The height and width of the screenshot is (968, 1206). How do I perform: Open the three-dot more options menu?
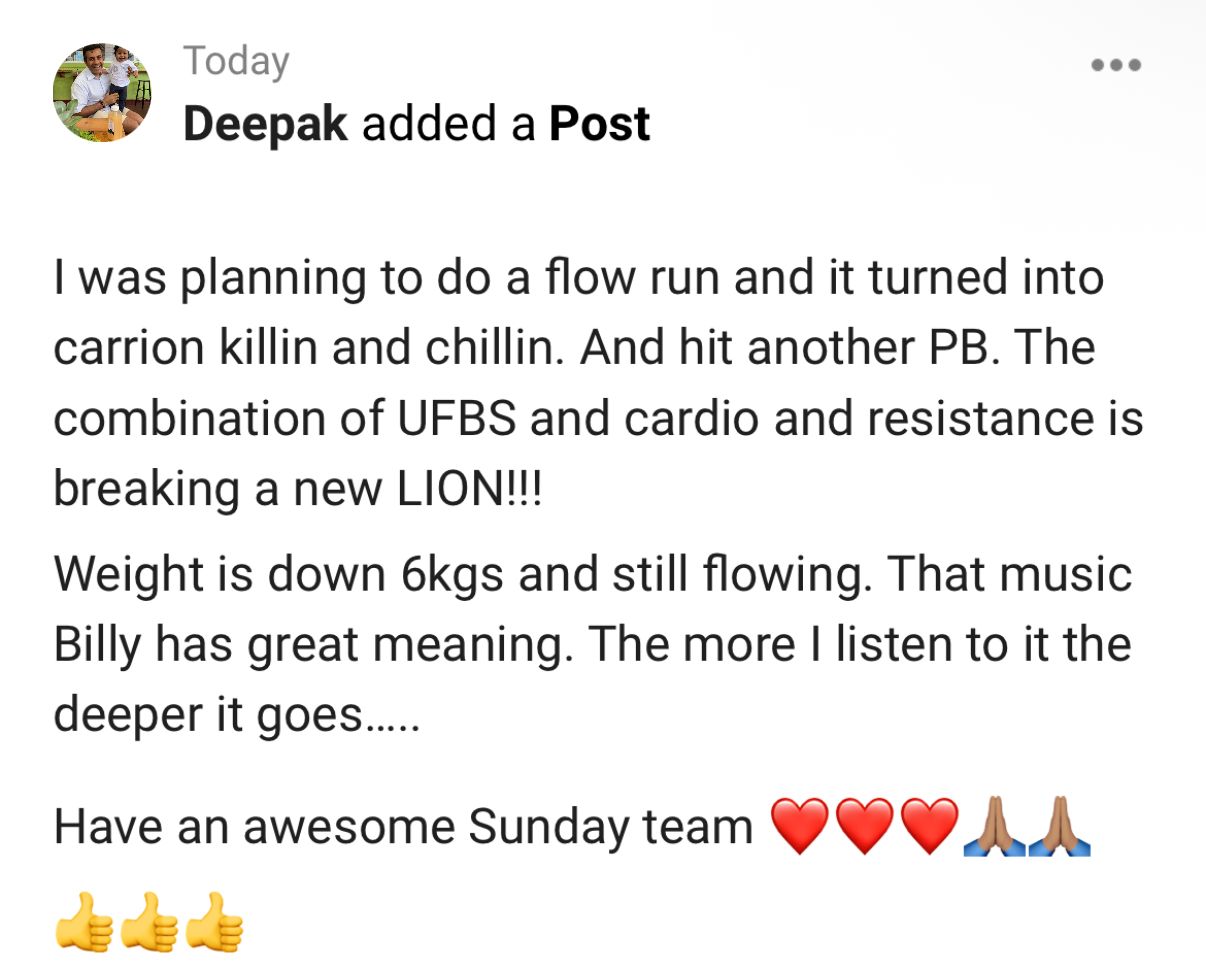point(1116,65)
